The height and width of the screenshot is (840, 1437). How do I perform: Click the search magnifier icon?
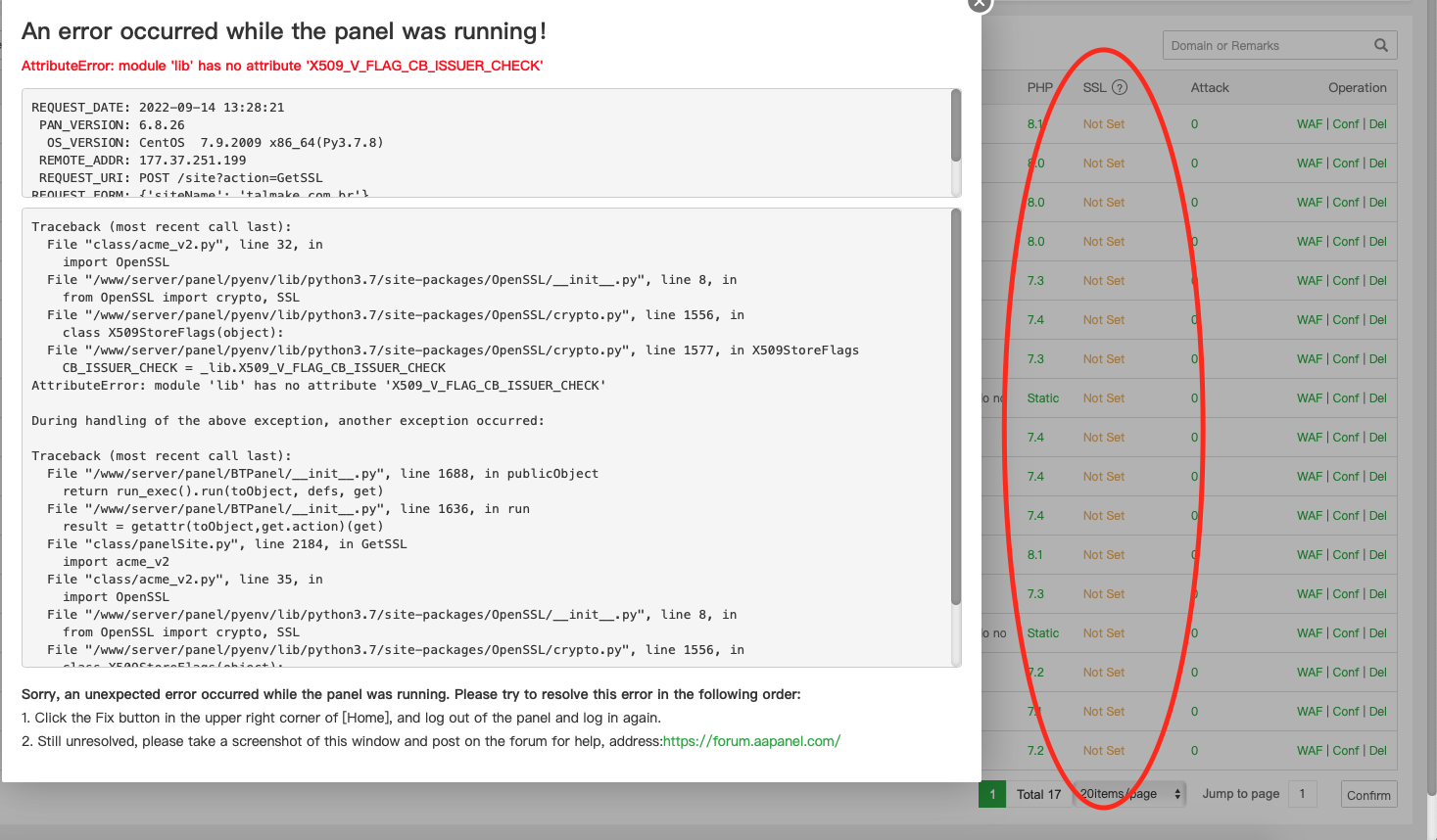[x=1381, y=45]
